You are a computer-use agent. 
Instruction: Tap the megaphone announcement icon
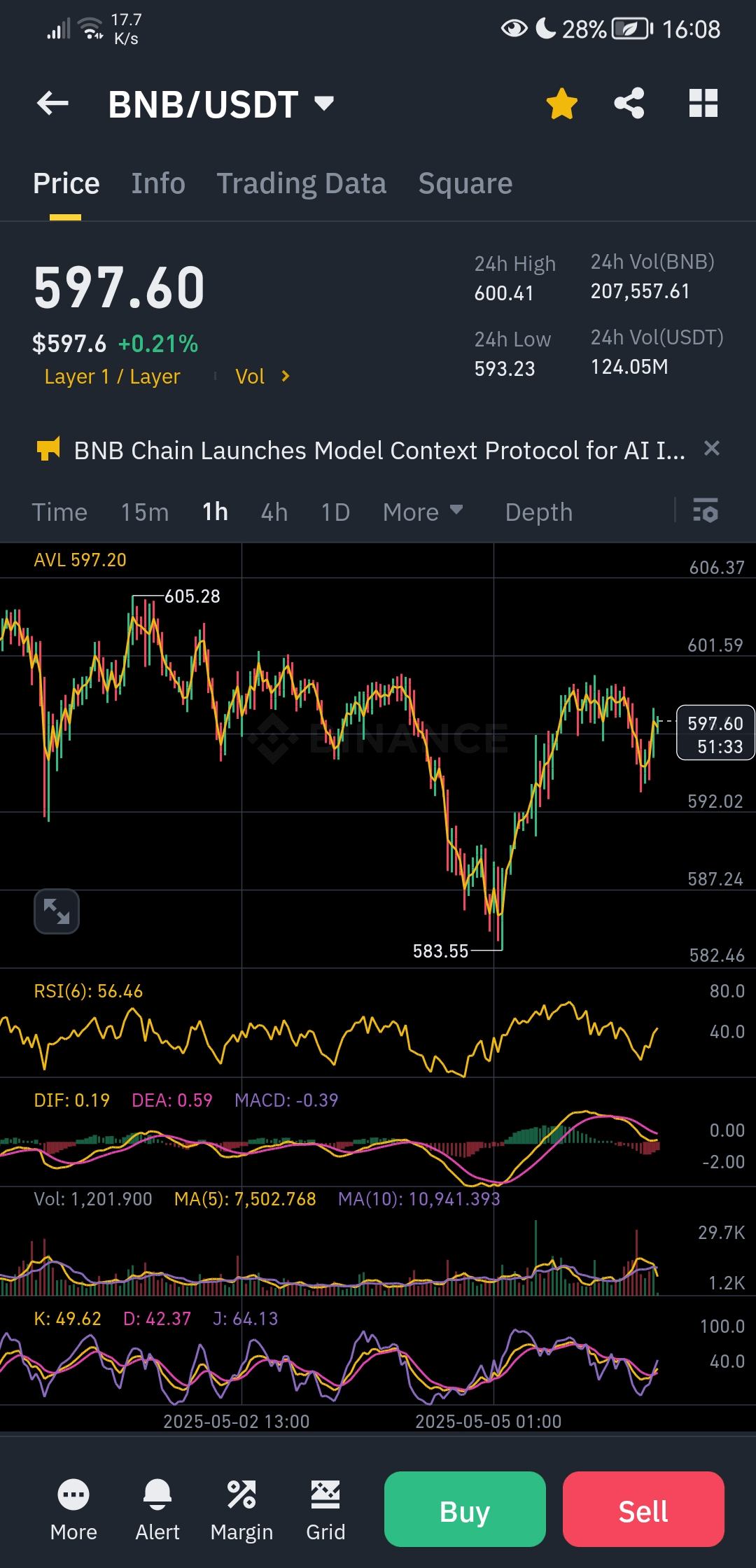pos(48,449)
